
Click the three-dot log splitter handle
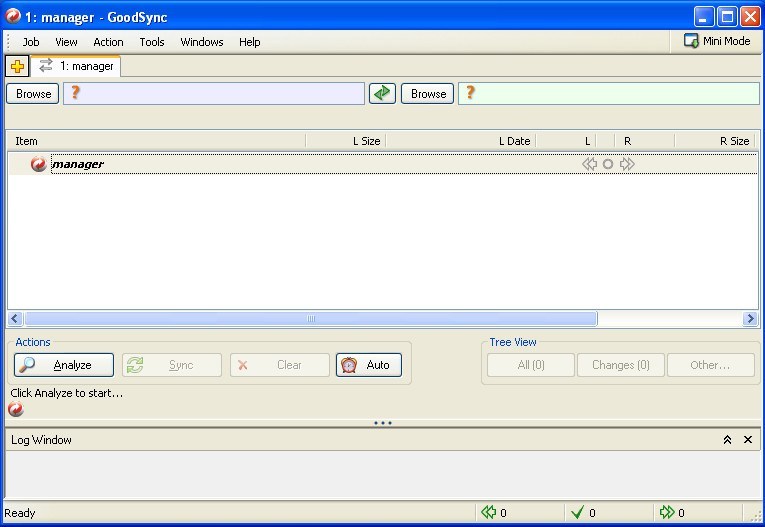pyautogui.click(x=383, y=423)
